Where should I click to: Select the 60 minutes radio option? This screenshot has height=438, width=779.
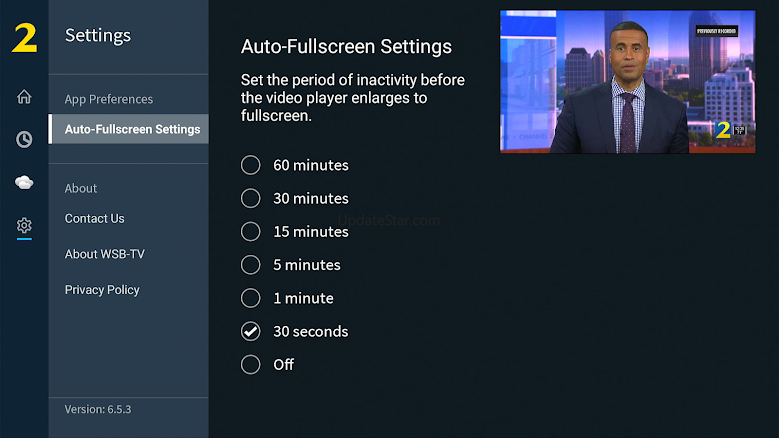(295, 165)
